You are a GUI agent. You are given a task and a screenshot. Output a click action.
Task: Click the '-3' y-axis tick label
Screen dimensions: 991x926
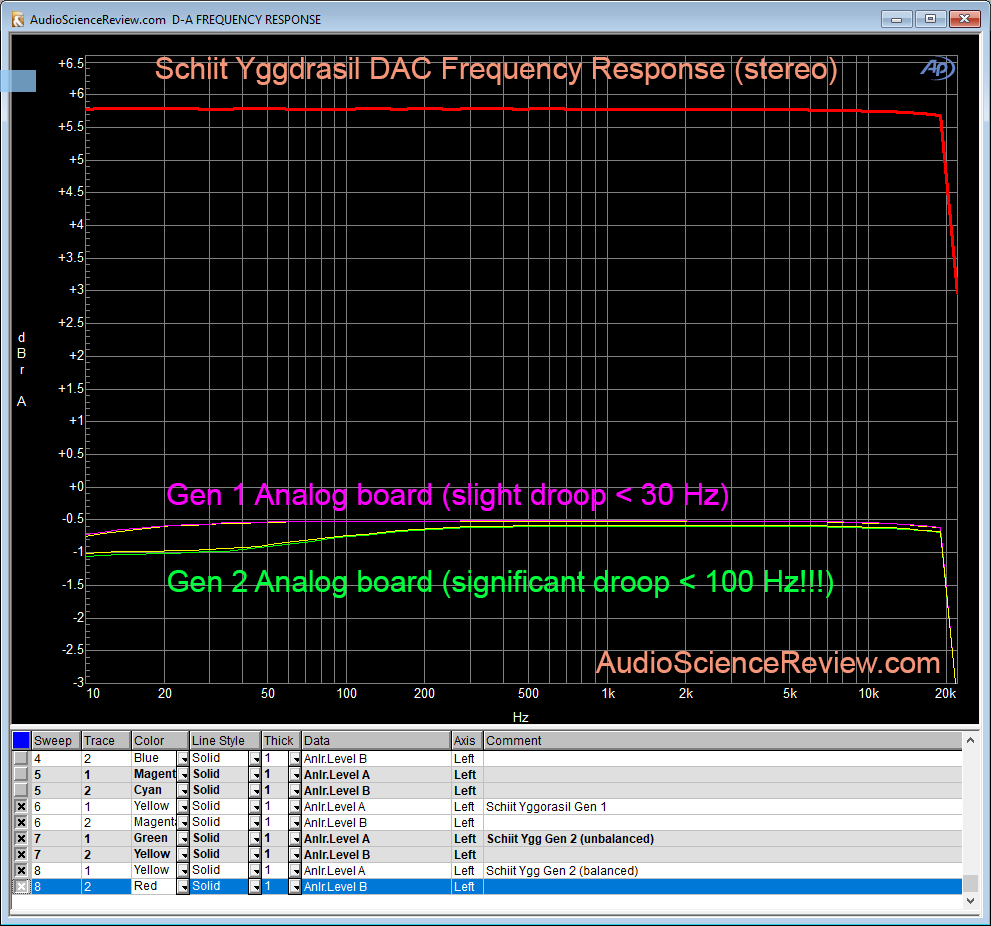78,682
